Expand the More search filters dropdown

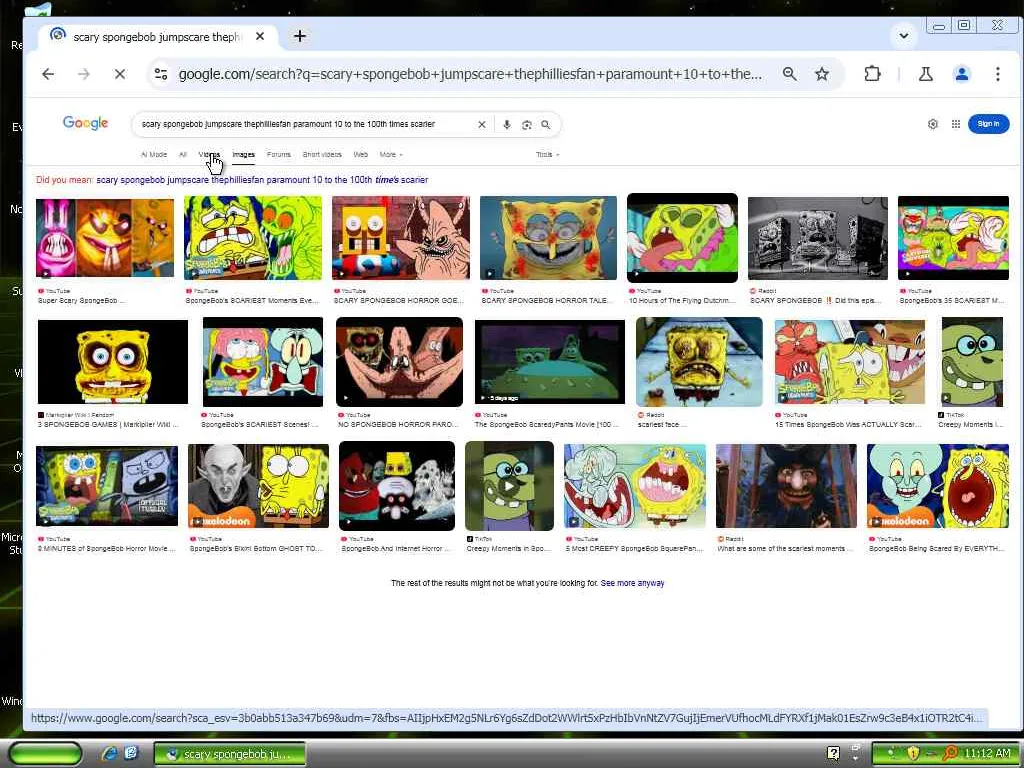391,155
